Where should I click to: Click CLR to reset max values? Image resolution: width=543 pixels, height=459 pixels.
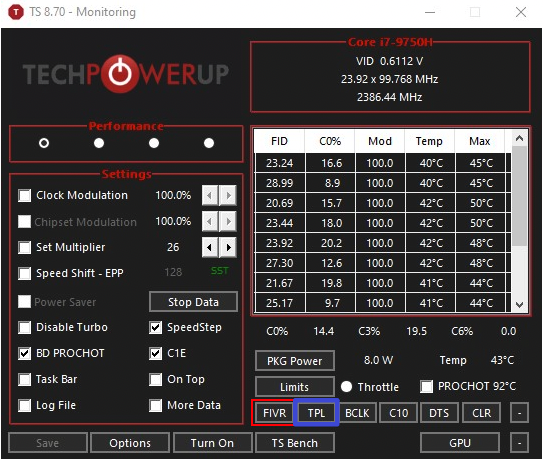tap(481, 413)
